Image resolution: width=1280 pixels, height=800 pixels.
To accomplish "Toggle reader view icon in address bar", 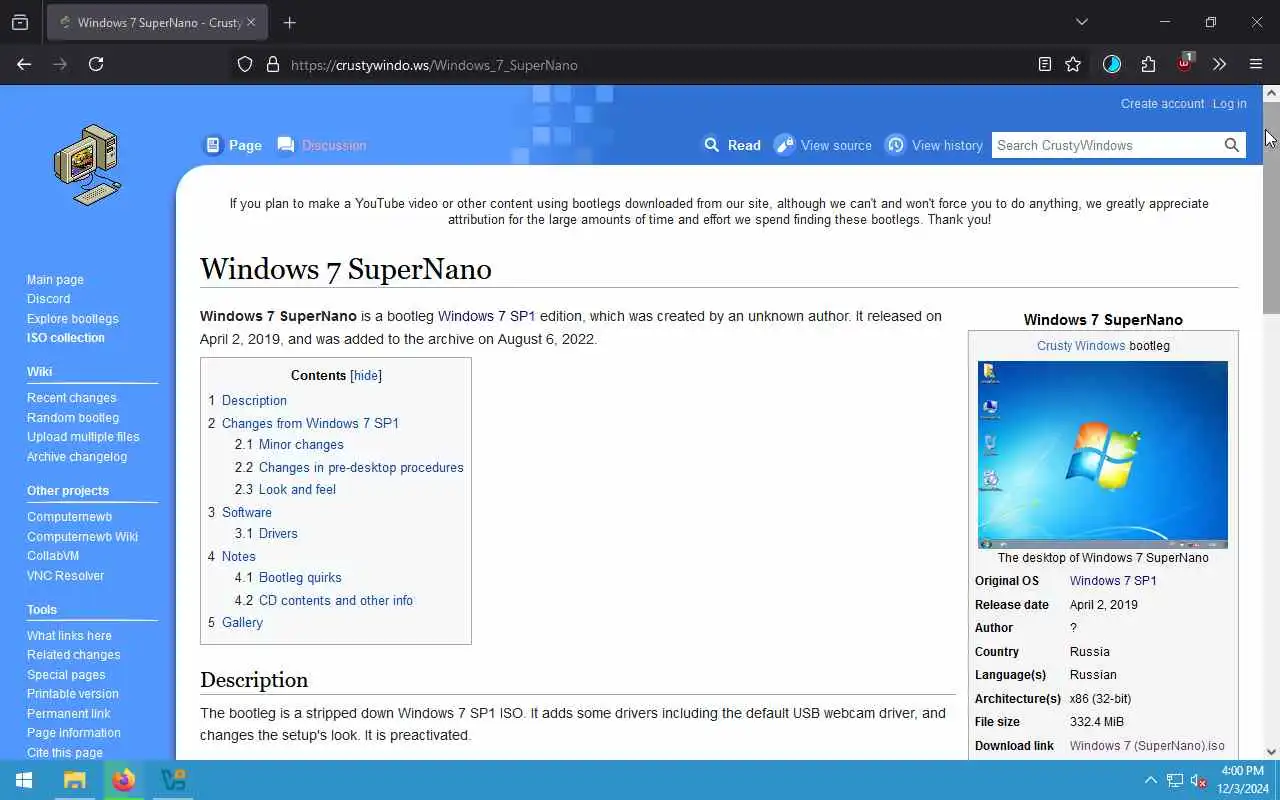I will 1045,64.
